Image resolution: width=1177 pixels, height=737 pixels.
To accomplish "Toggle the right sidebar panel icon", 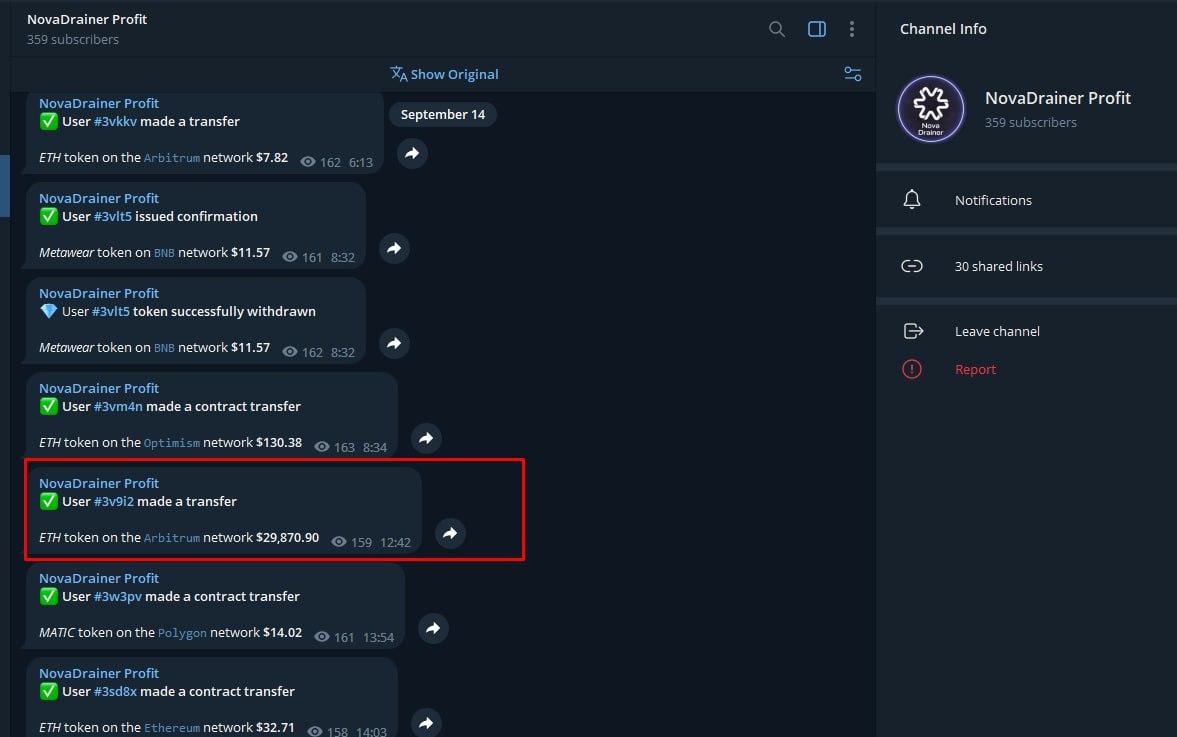I will [x=817, y=29].
